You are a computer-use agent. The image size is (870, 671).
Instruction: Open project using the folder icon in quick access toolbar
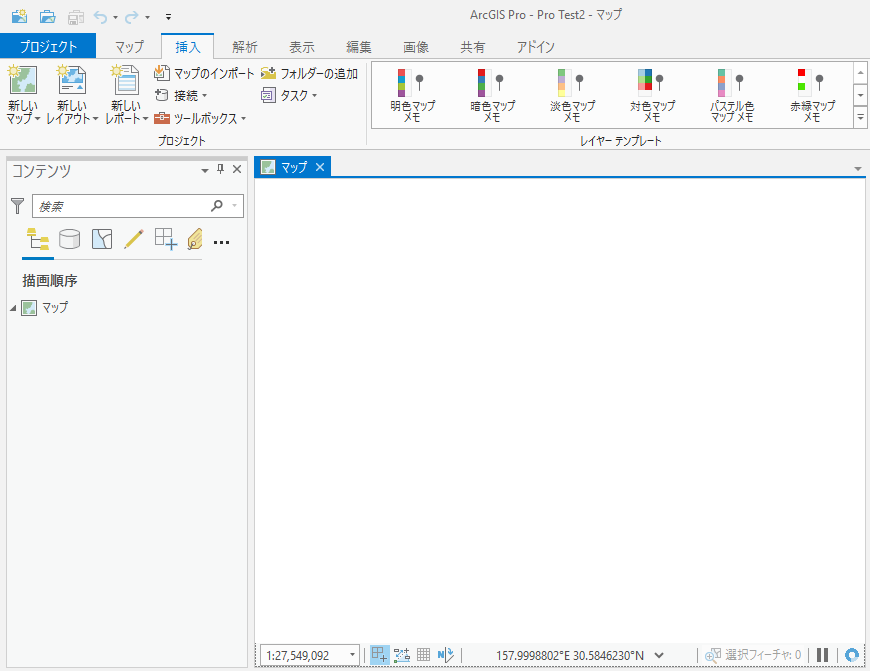tap(48, 17)
